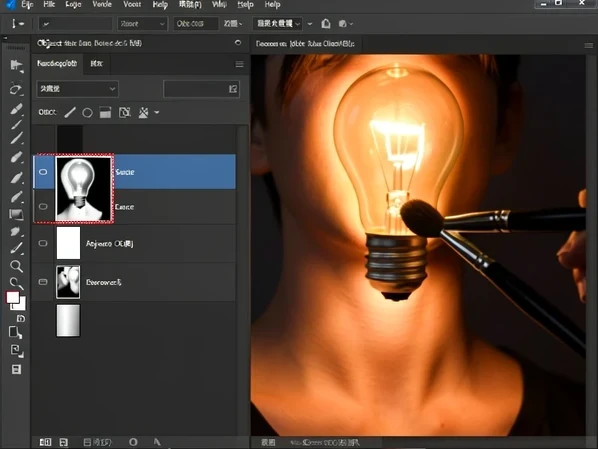Click the splatter icon in filter row
598x449 pixels.
[143, 113]
